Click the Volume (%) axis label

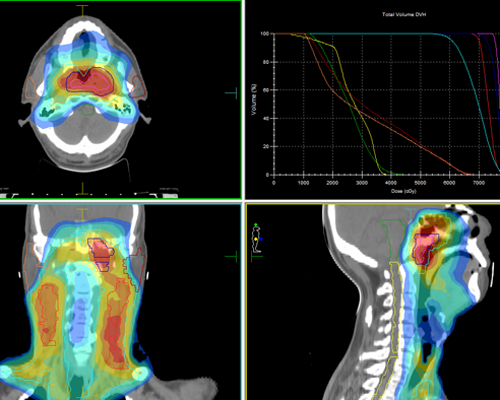tap(254, 100)
